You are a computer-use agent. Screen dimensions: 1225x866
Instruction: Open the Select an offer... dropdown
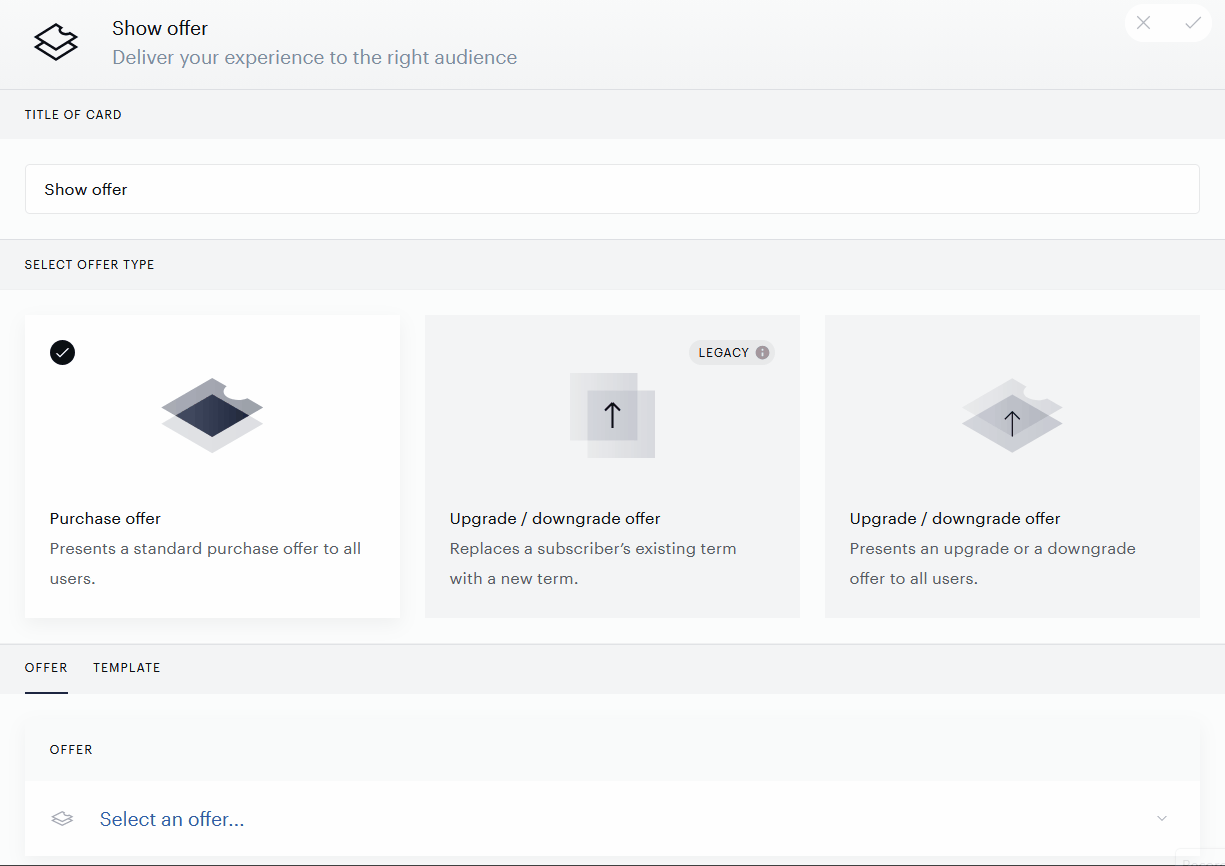coord(612,819)
